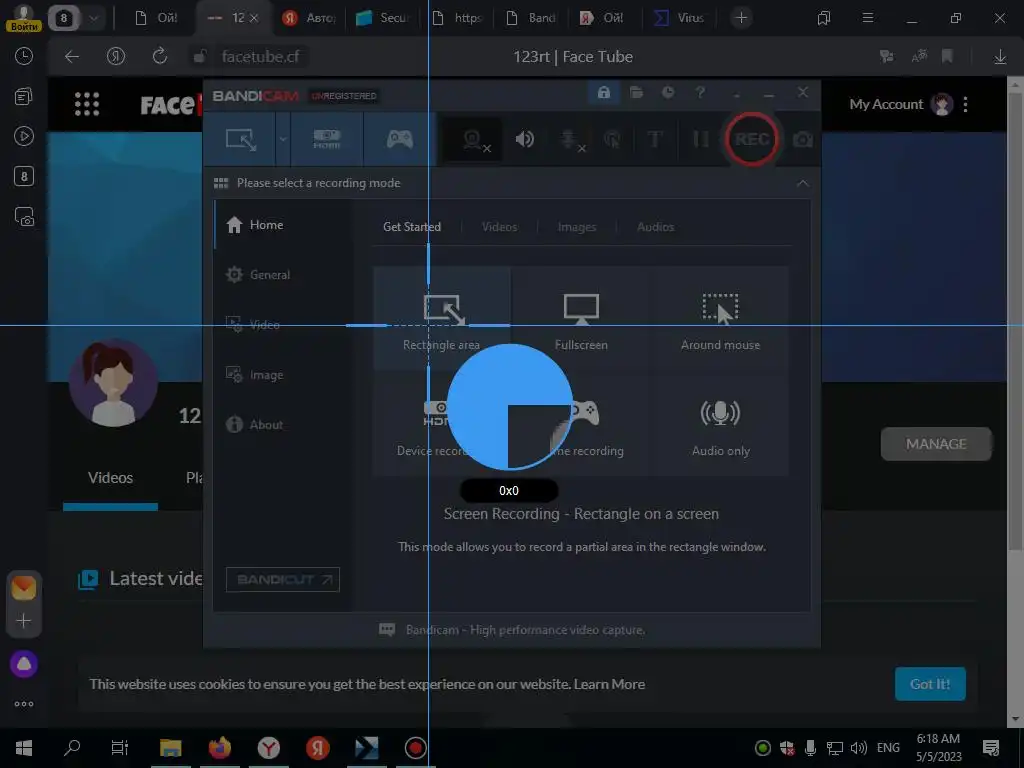Open the tab group counter dropdown arrow
Screen dimensions: 1024x768
(93, 18)
